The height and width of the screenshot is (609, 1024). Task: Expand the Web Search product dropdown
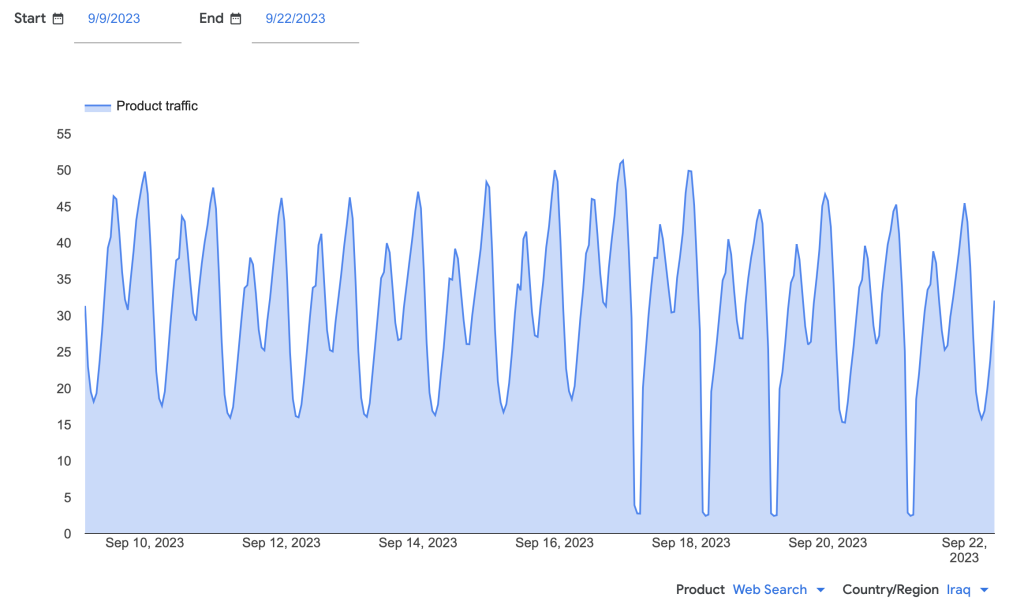[x=769, y=590]
